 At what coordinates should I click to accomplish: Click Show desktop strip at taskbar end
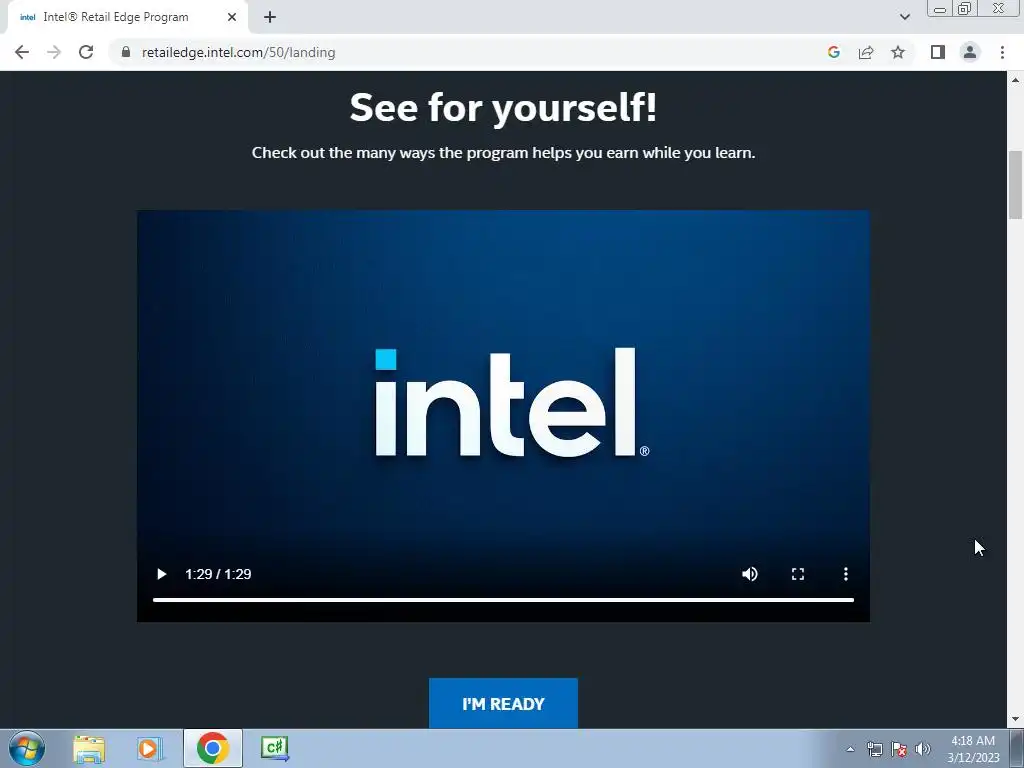(1017, 748)
